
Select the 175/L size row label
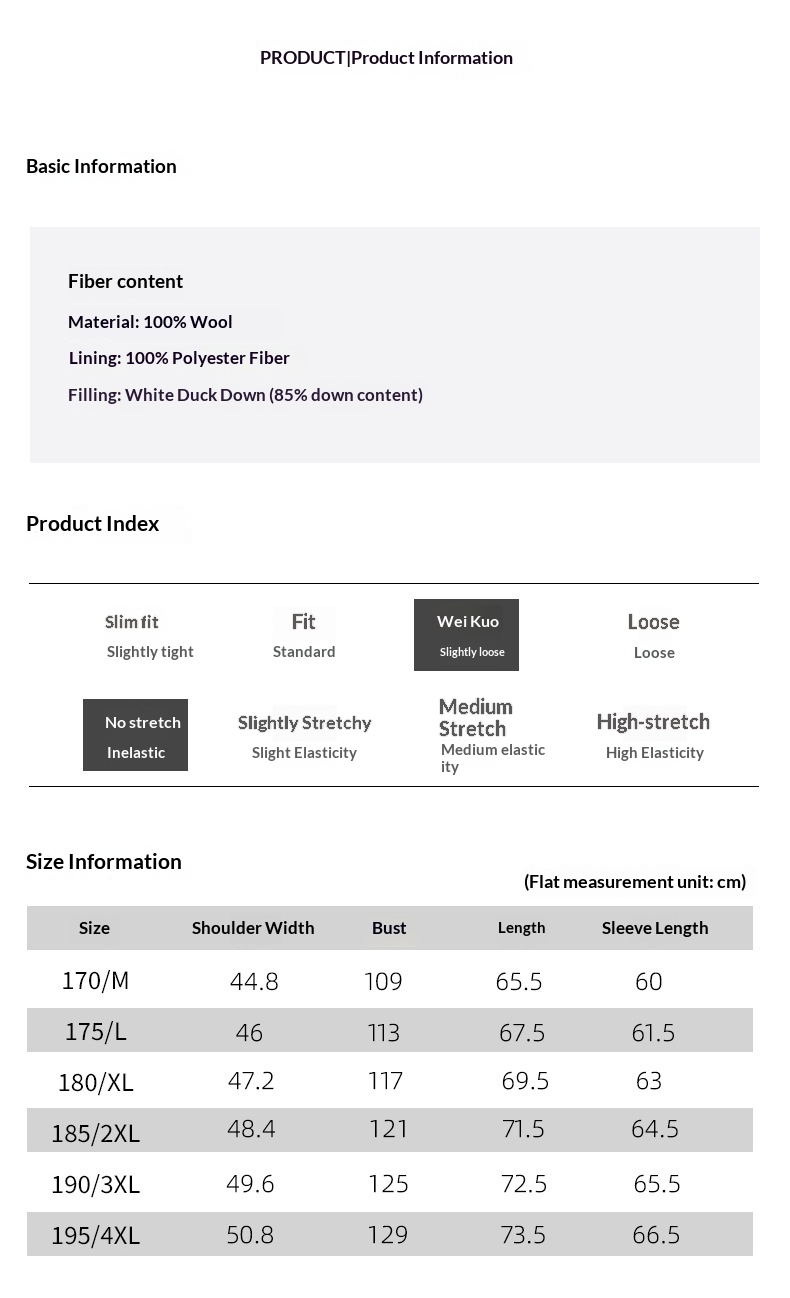(x=96, y=1032)
